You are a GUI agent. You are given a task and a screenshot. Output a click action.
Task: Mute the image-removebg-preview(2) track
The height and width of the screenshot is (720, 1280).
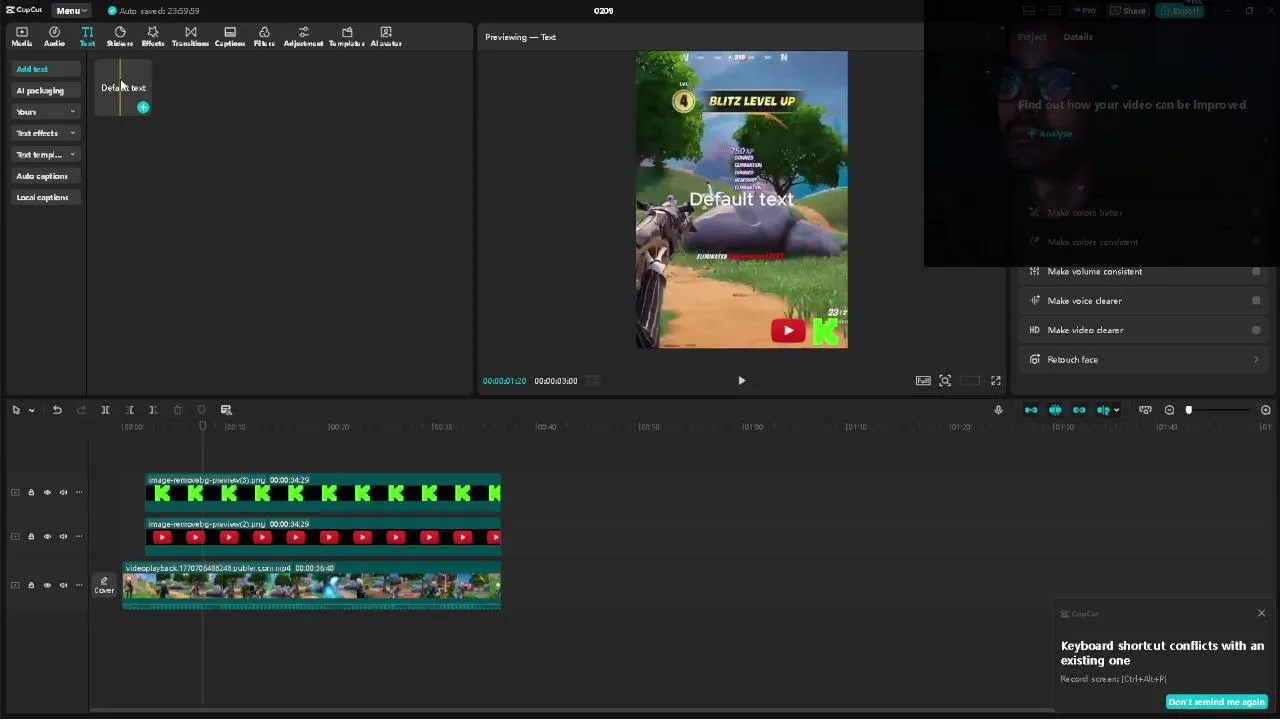pyautogui.click(x=63, y=536)
